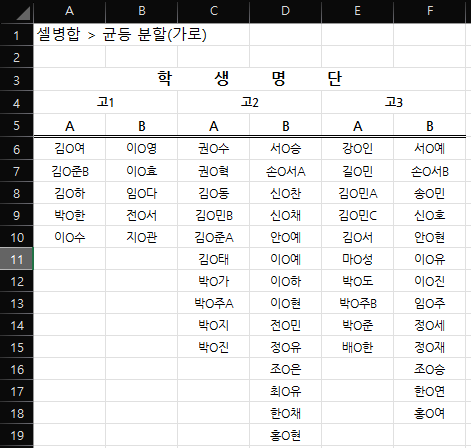Click cell '김O민A'
The width and height of the screenshot is (471, 448).
pyautogui.click(x=358, y=193)
